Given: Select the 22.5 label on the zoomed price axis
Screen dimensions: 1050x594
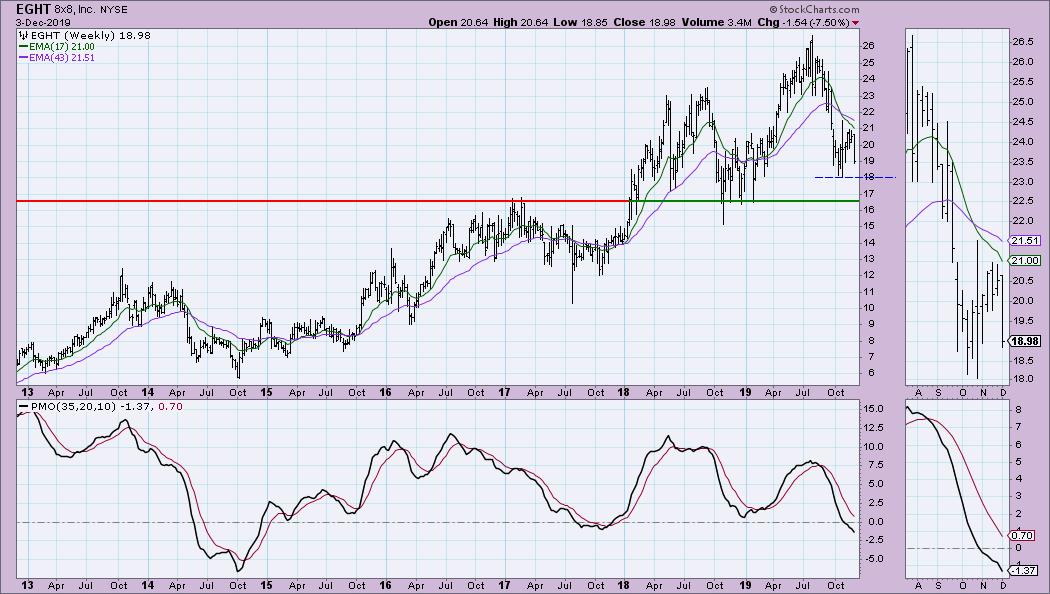Looking at the screenshot, I should 1023,201.
